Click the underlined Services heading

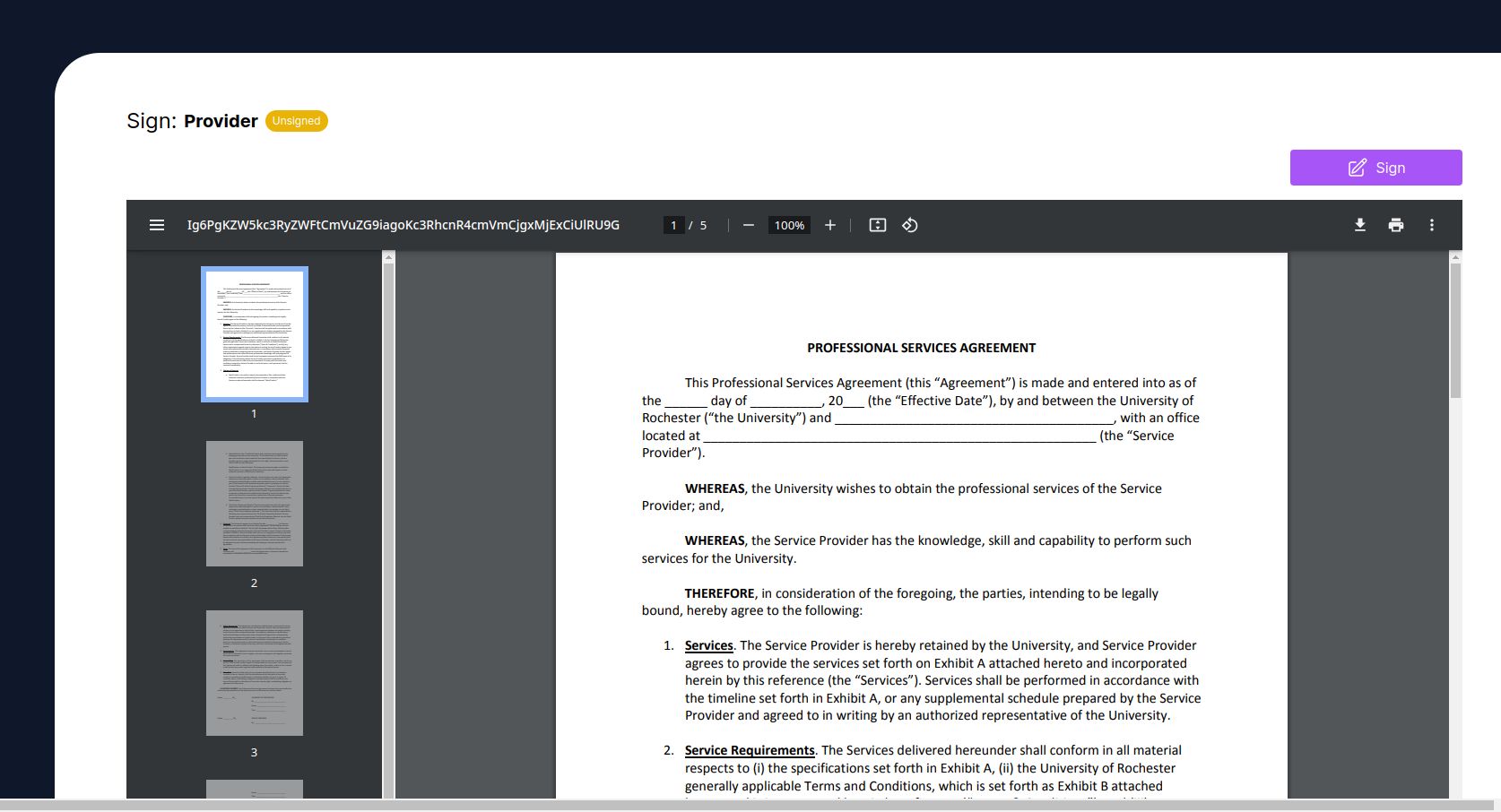tap(708, 645)
